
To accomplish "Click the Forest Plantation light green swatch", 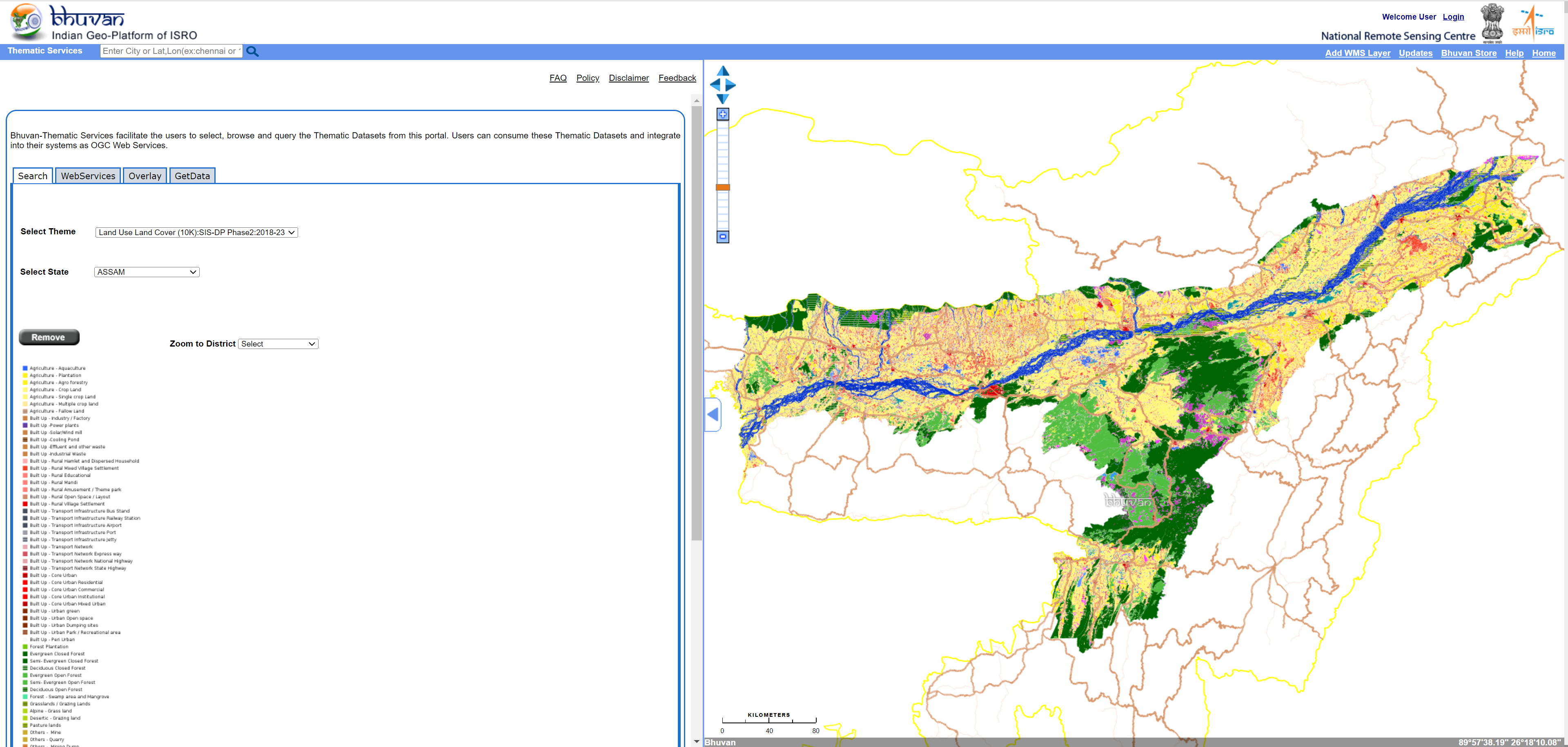I will point(25,647).
